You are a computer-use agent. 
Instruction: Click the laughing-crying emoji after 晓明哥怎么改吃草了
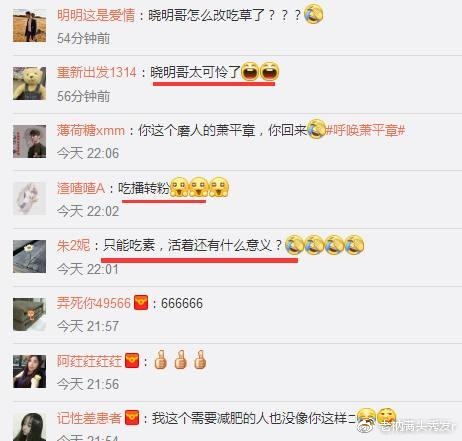click(x=314, y=15)
